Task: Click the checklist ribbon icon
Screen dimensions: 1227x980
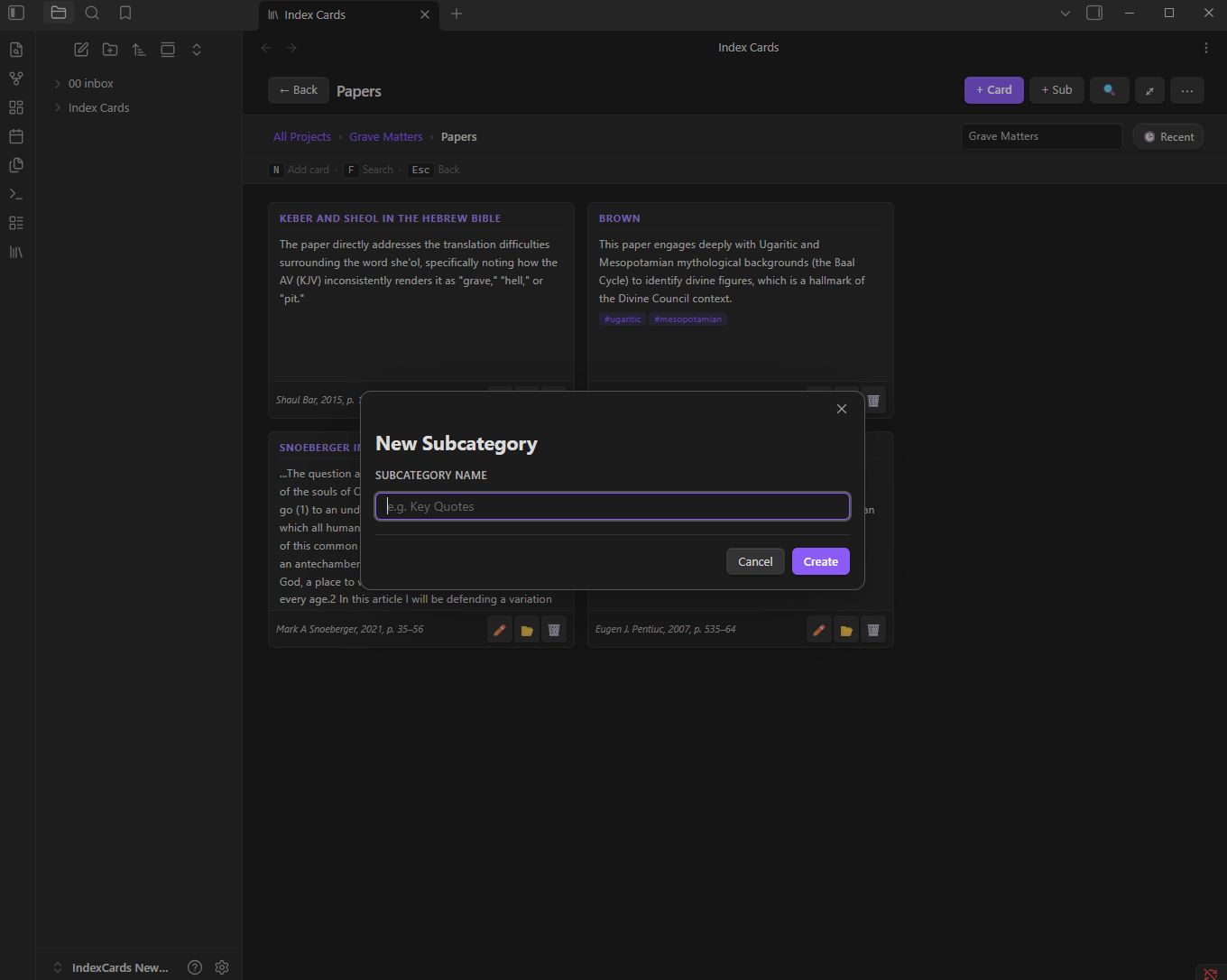Action: [16, 223]
